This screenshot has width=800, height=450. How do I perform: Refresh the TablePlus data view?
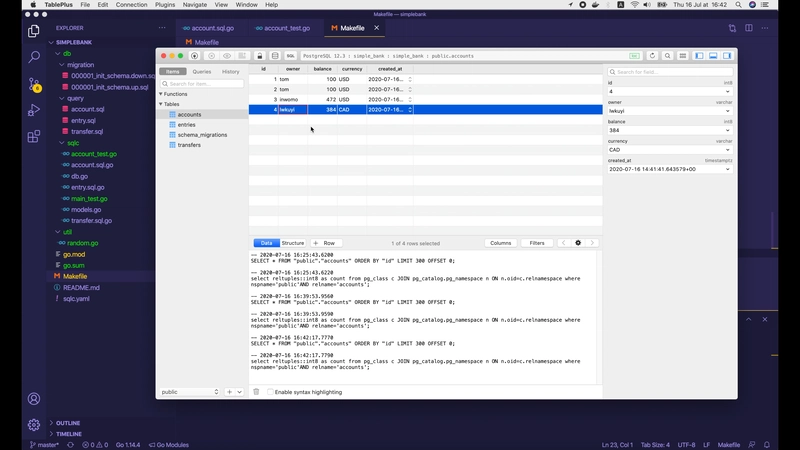[652, 56]
